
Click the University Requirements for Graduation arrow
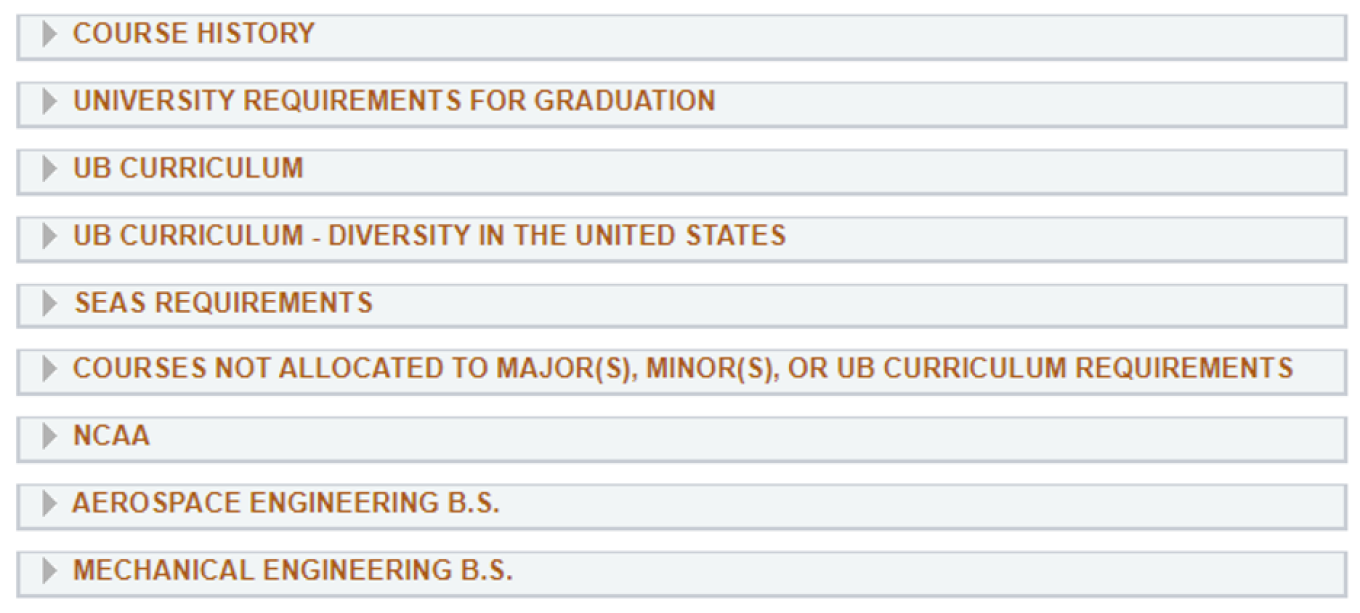(x=49, y=102)
